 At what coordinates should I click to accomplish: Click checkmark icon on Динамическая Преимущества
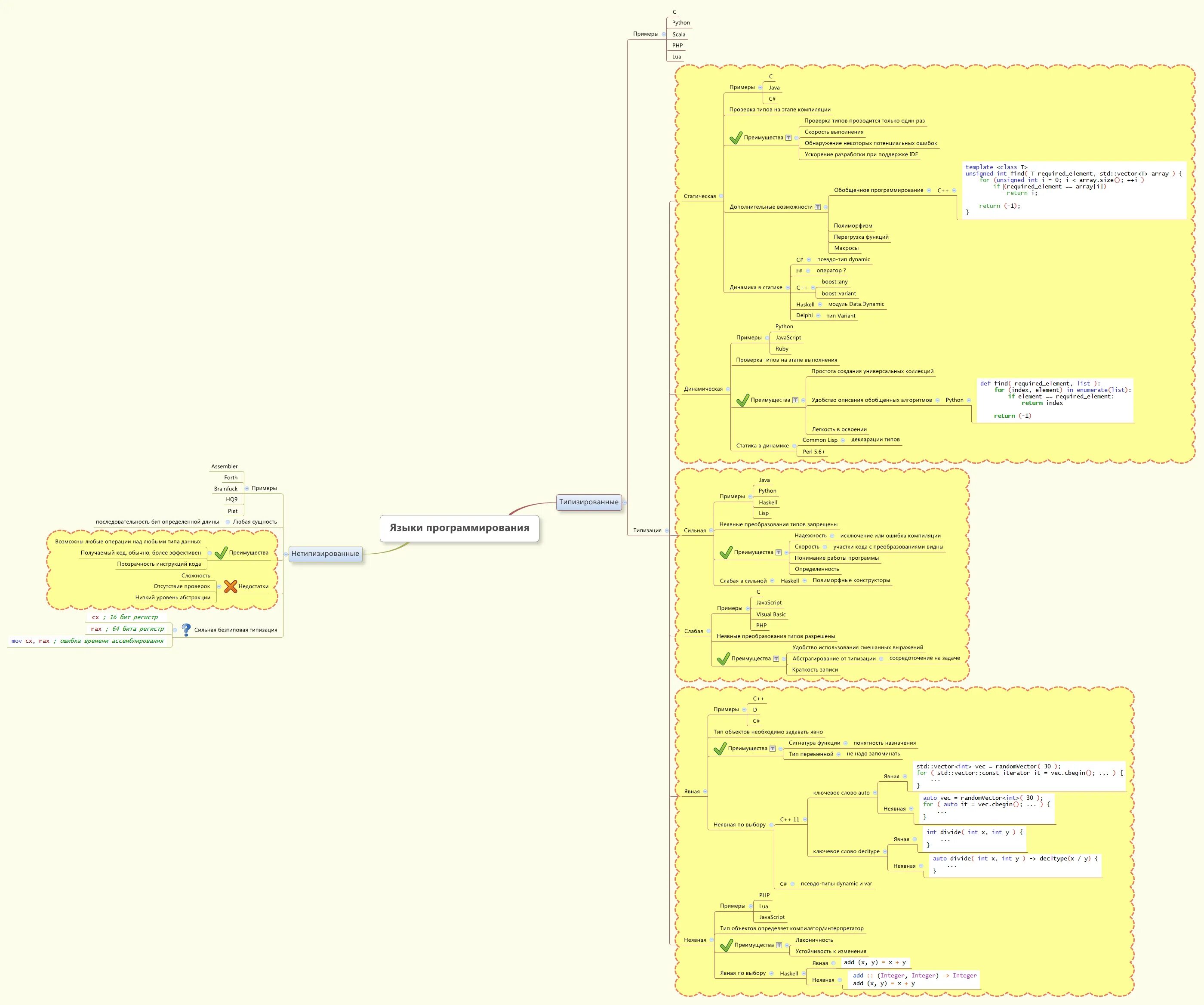[x=742, y=400]
